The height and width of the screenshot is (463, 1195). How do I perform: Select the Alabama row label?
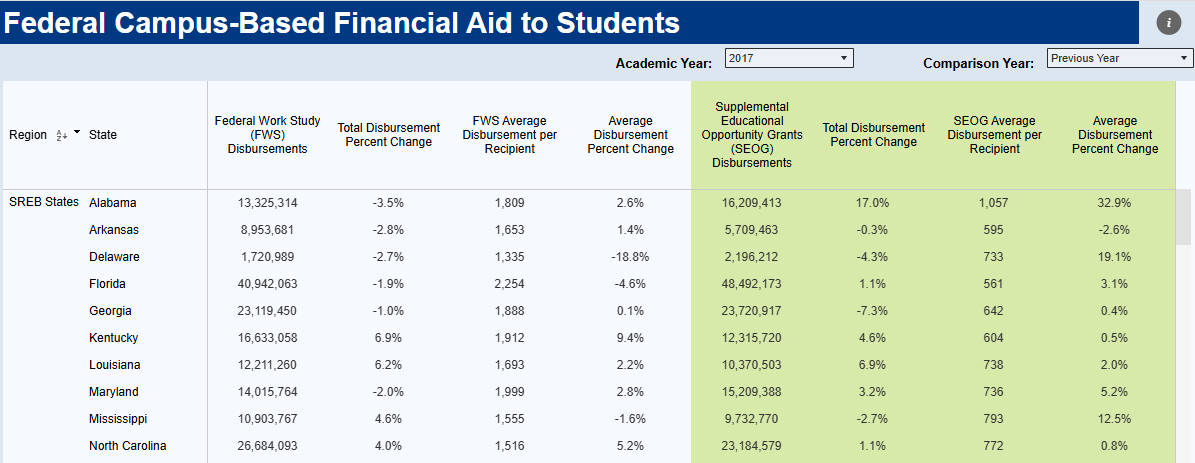(x=113, y=203)
